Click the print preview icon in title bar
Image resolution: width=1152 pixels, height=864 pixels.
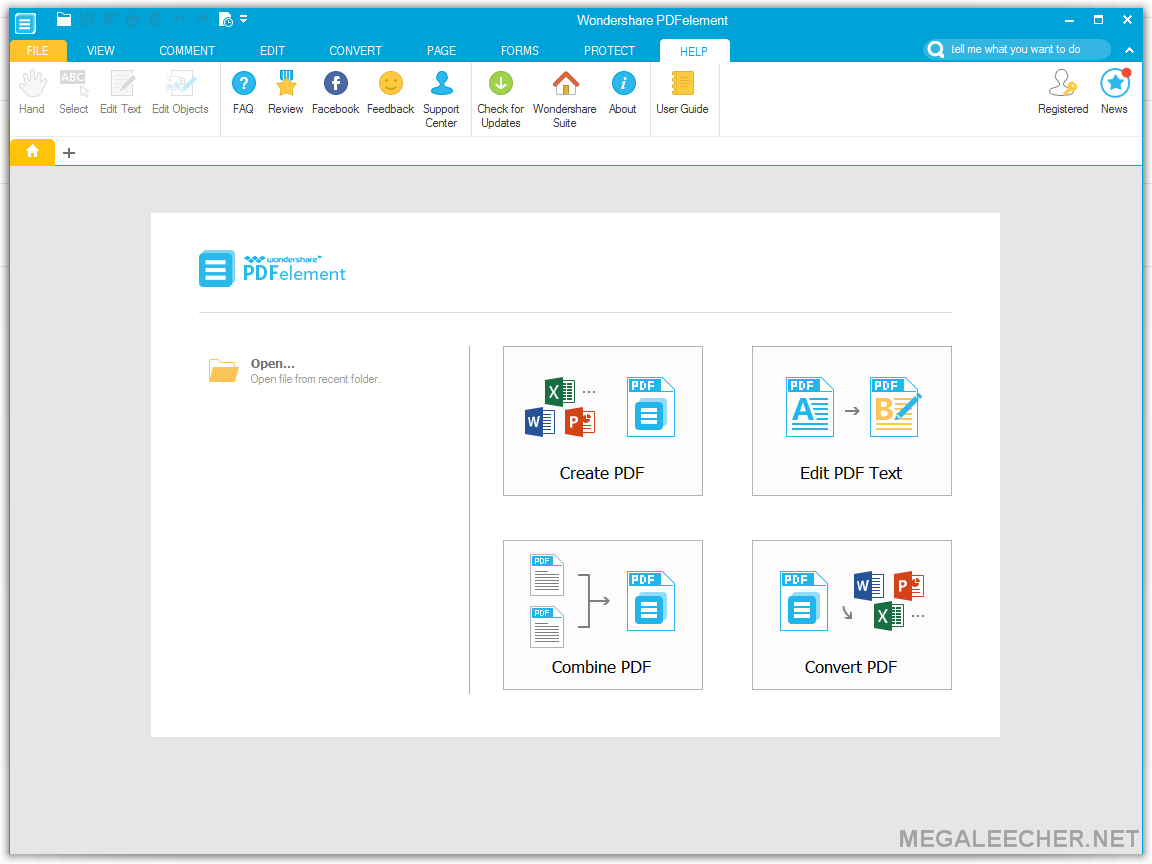pos(156,20)
